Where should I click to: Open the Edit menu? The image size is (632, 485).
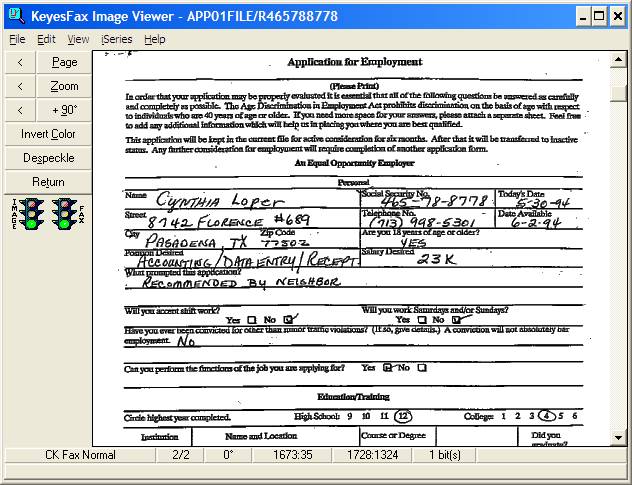tap(46, 39)
